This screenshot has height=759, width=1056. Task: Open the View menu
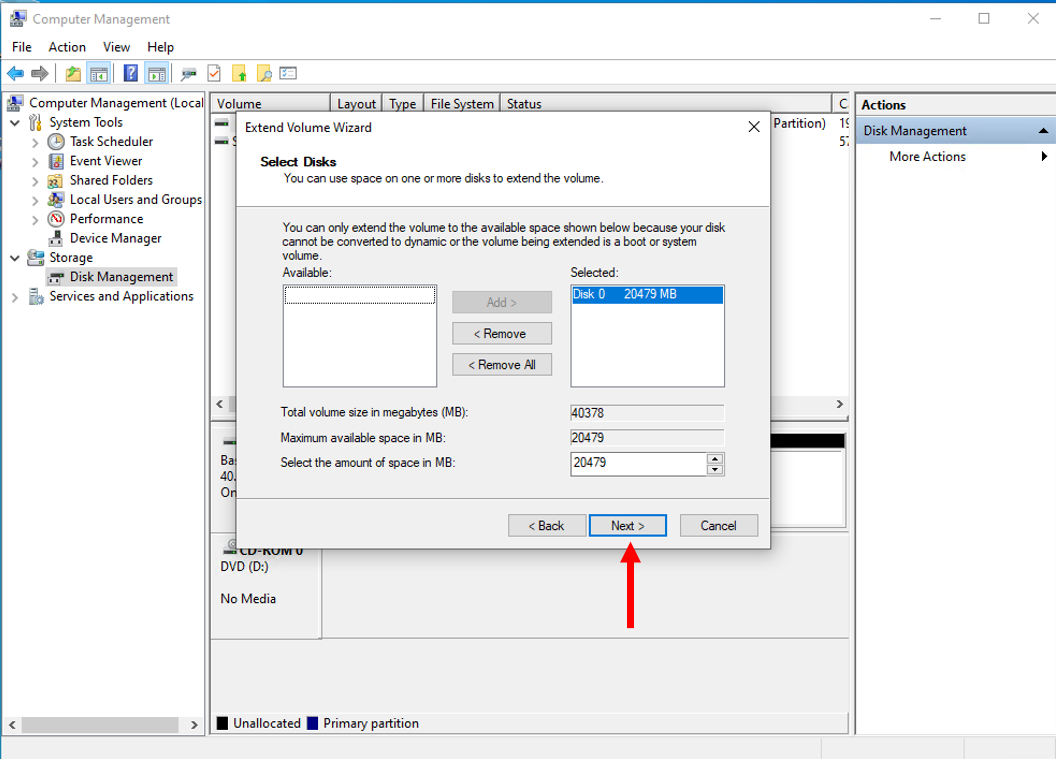coord(116,47)
